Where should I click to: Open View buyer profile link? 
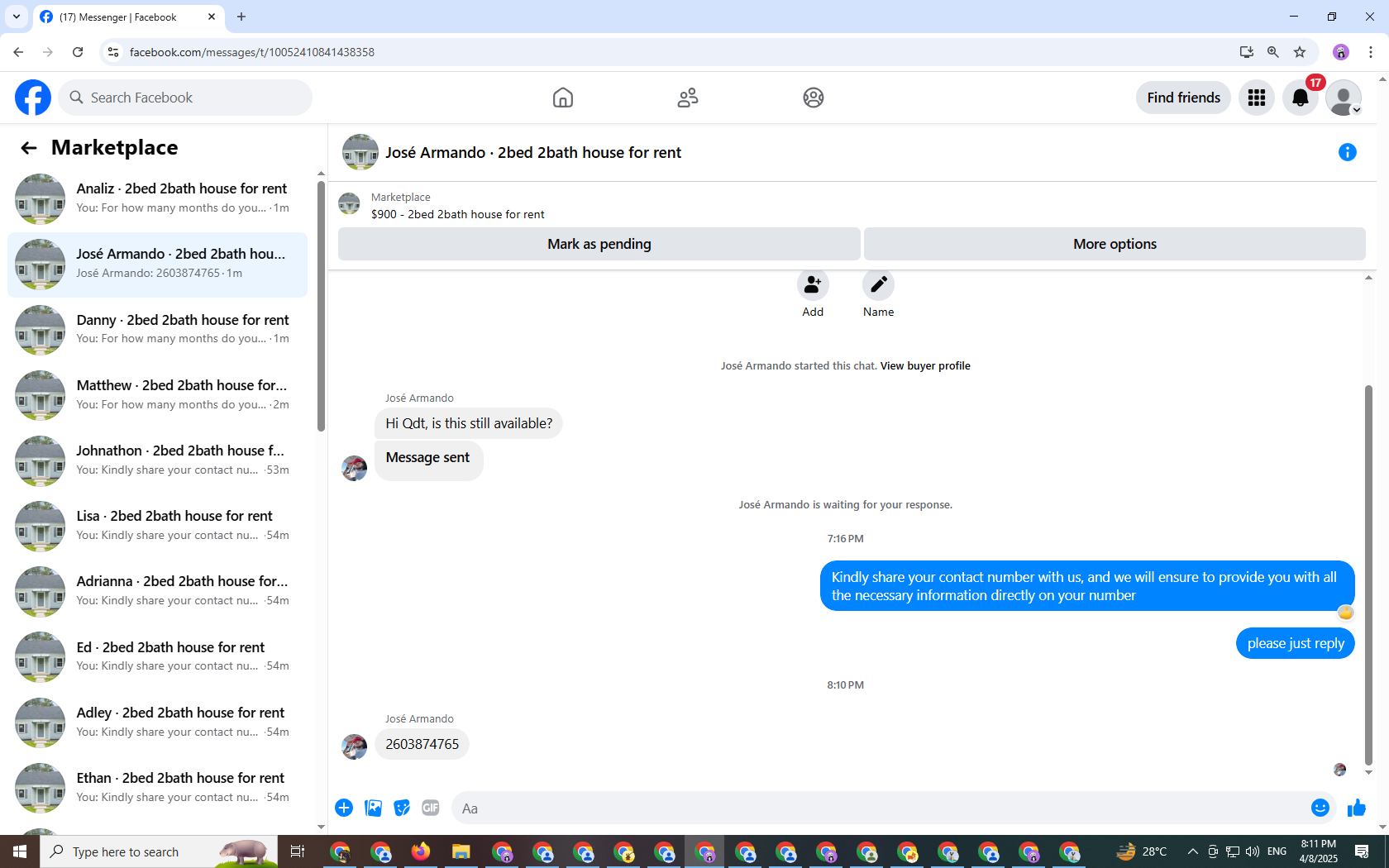tap(925, 366)
